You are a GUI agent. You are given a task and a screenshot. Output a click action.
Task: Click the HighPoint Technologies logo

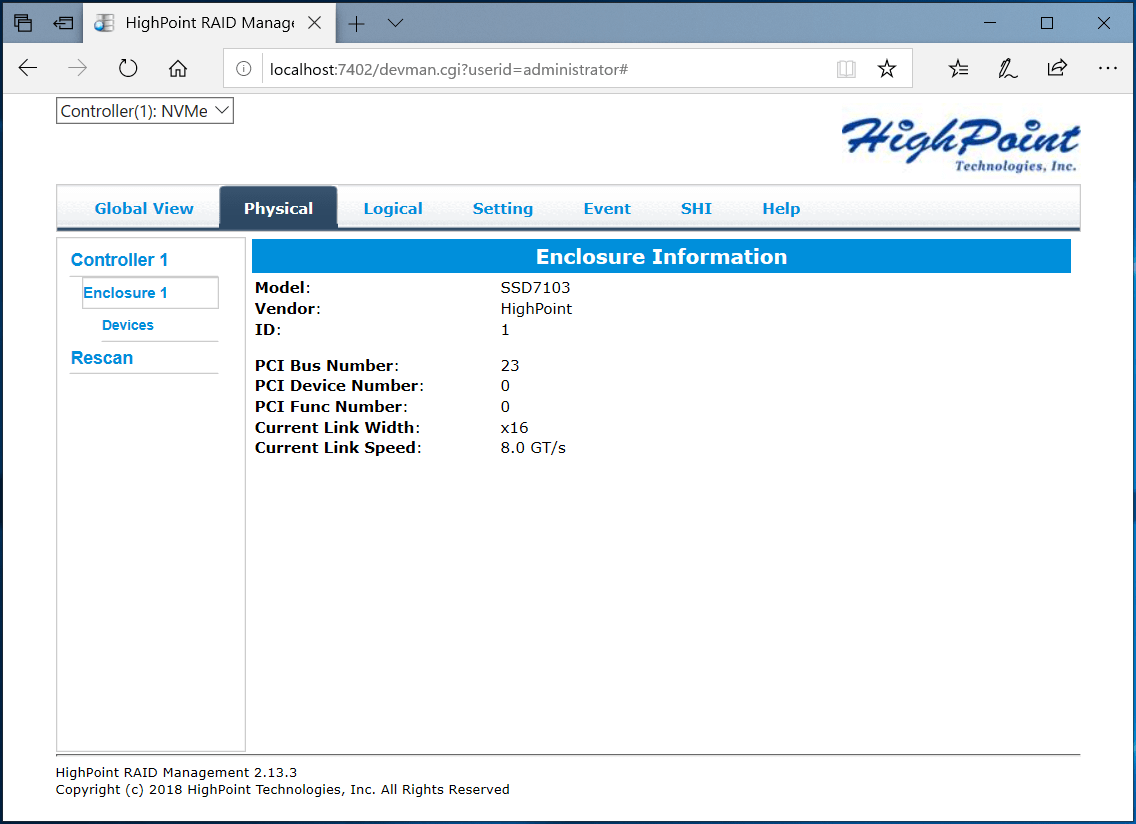click(x=959, y=144)
